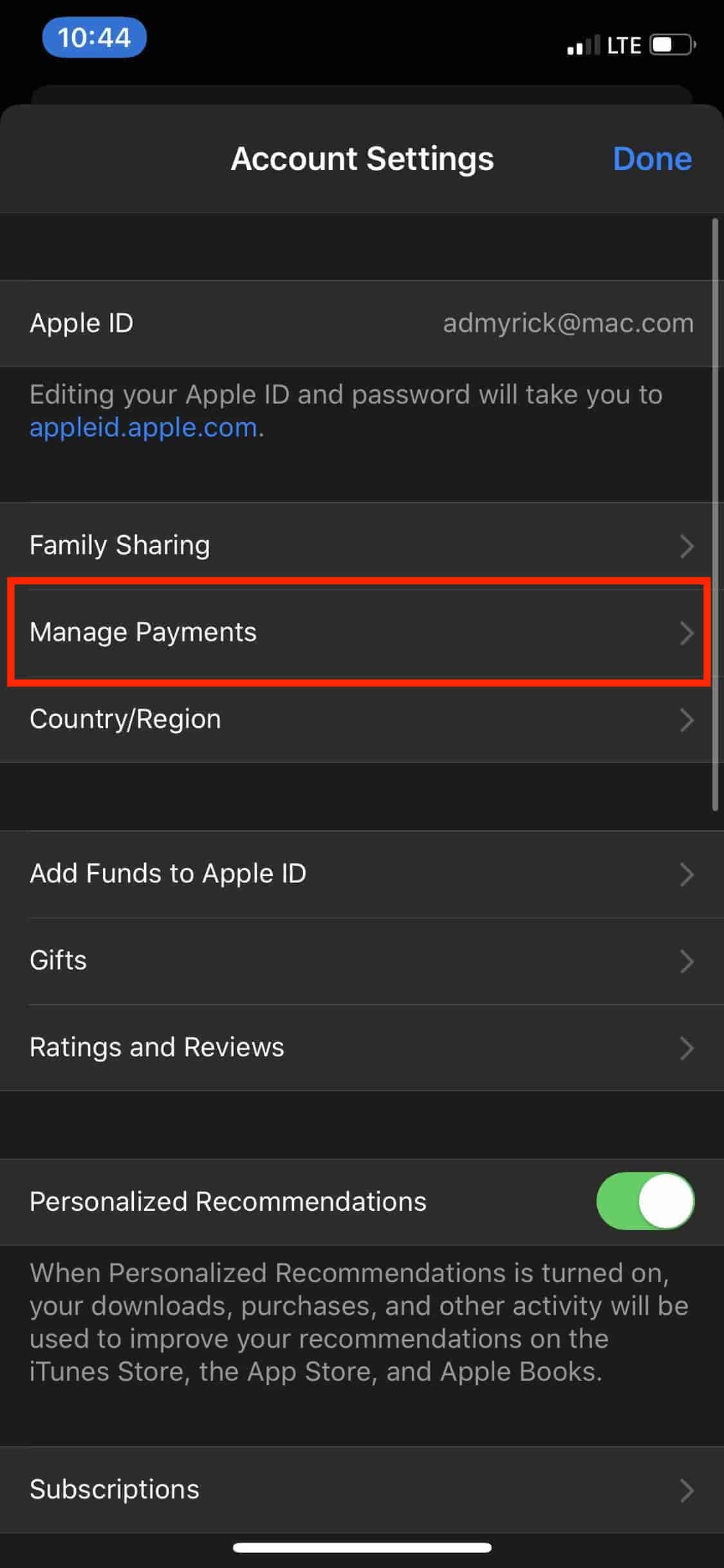Open the Gifts chevron arrow

pos(687,961)
